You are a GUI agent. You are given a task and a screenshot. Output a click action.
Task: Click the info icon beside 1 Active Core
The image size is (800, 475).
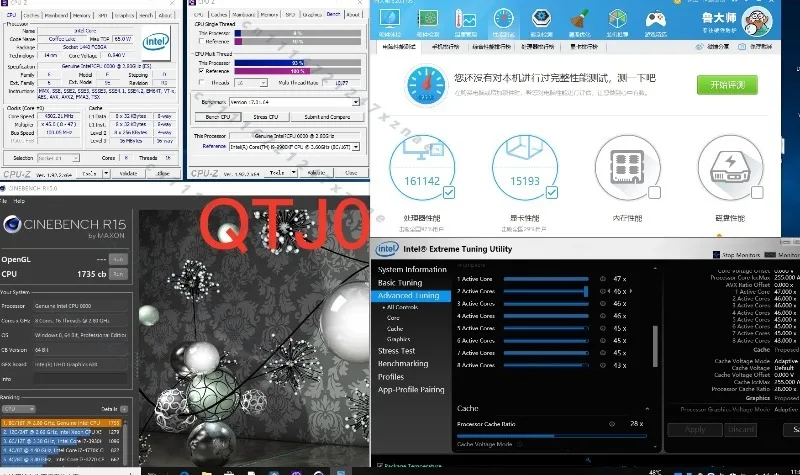tap(603, 279)
